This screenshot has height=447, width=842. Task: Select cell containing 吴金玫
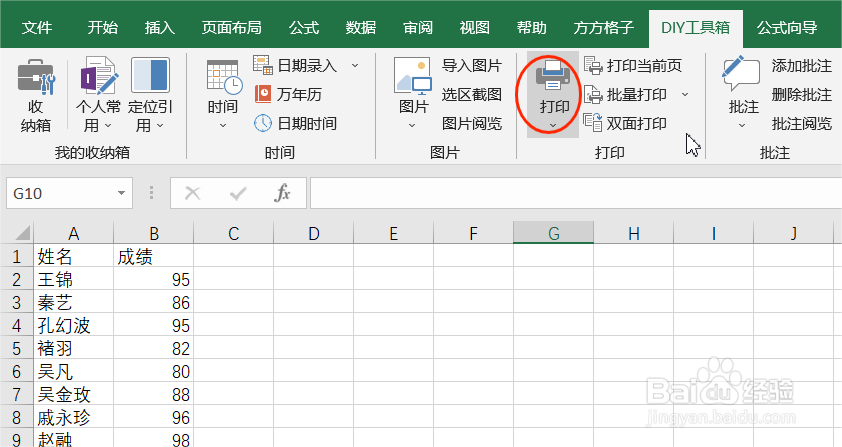pyautogui.click(x=74, y=394)
